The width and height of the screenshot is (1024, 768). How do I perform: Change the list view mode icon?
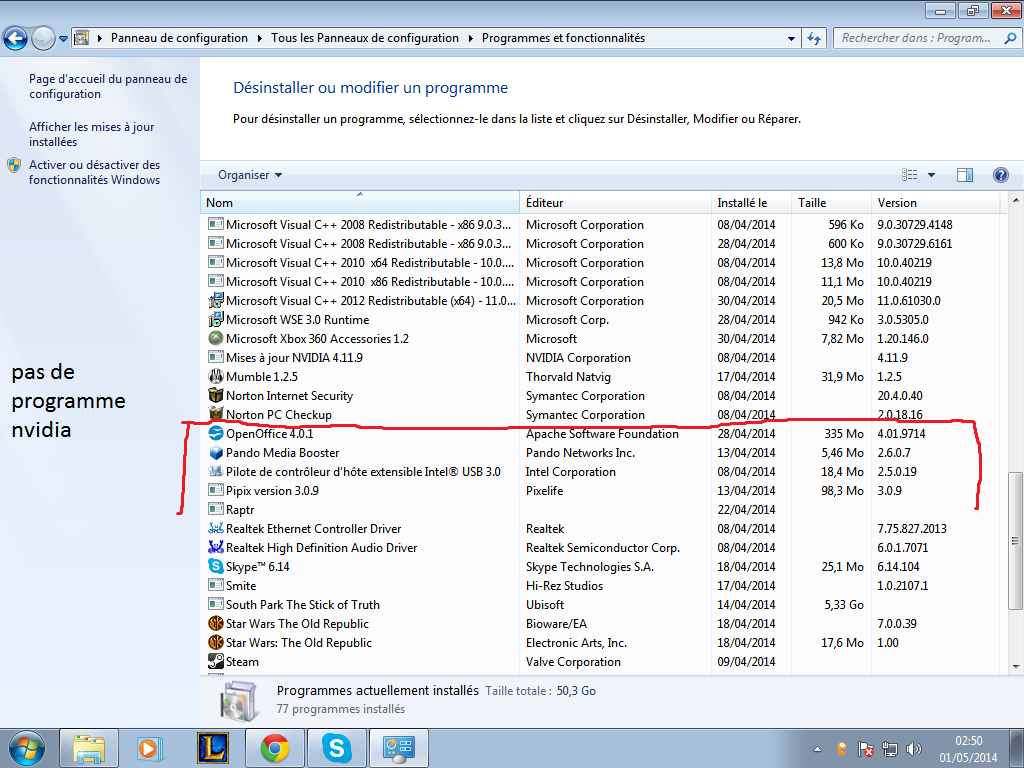(x=910, y=174)
